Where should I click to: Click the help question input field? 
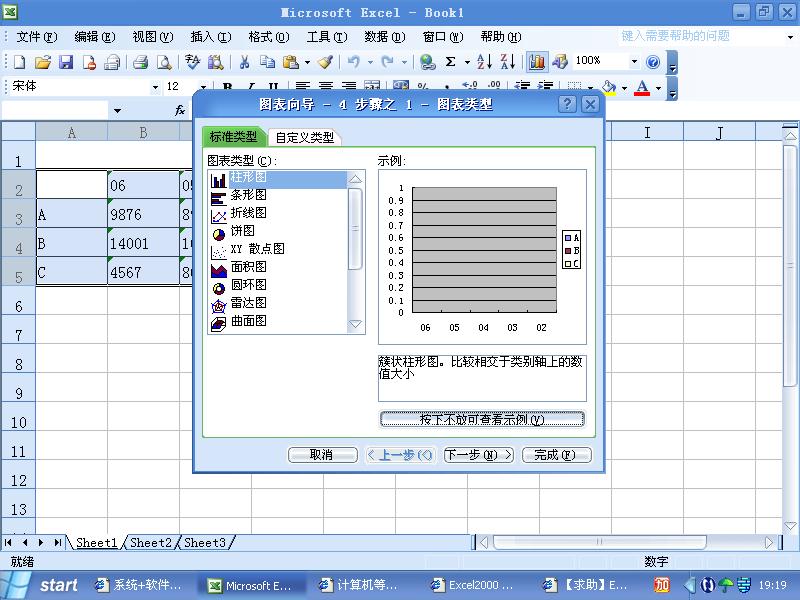(x=700, y=36)
